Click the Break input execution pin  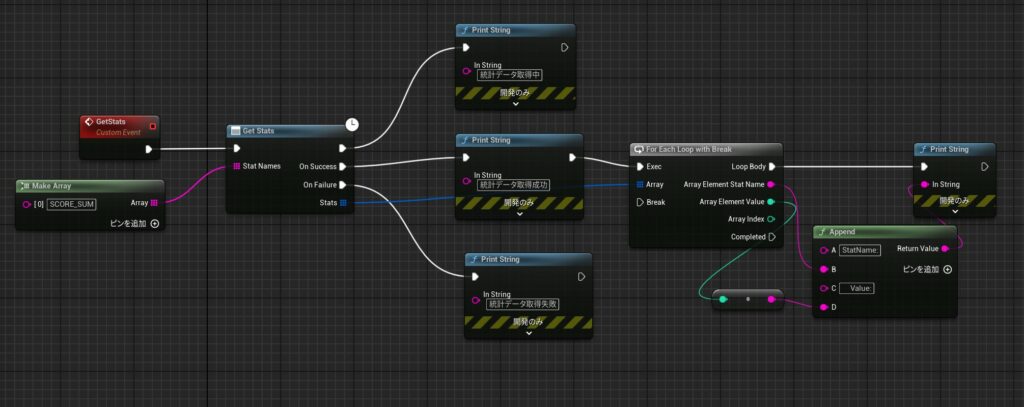pyautogui.click(x=640, y=202)
